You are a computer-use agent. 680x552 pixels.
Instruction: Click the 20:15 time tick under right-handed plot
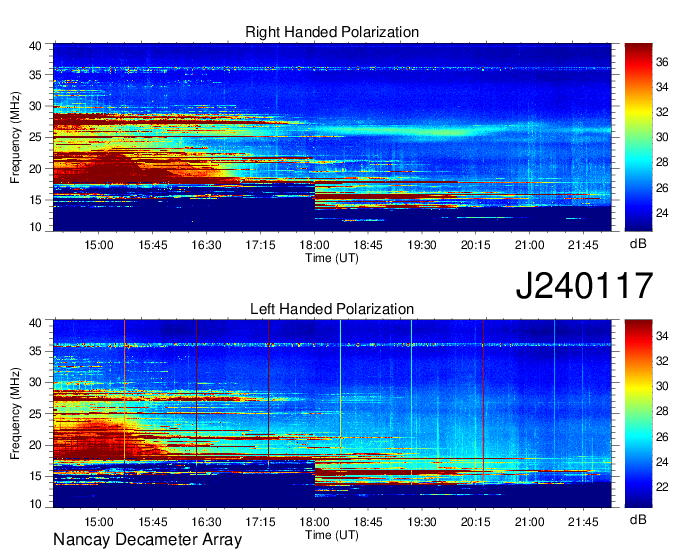(475, 245)
